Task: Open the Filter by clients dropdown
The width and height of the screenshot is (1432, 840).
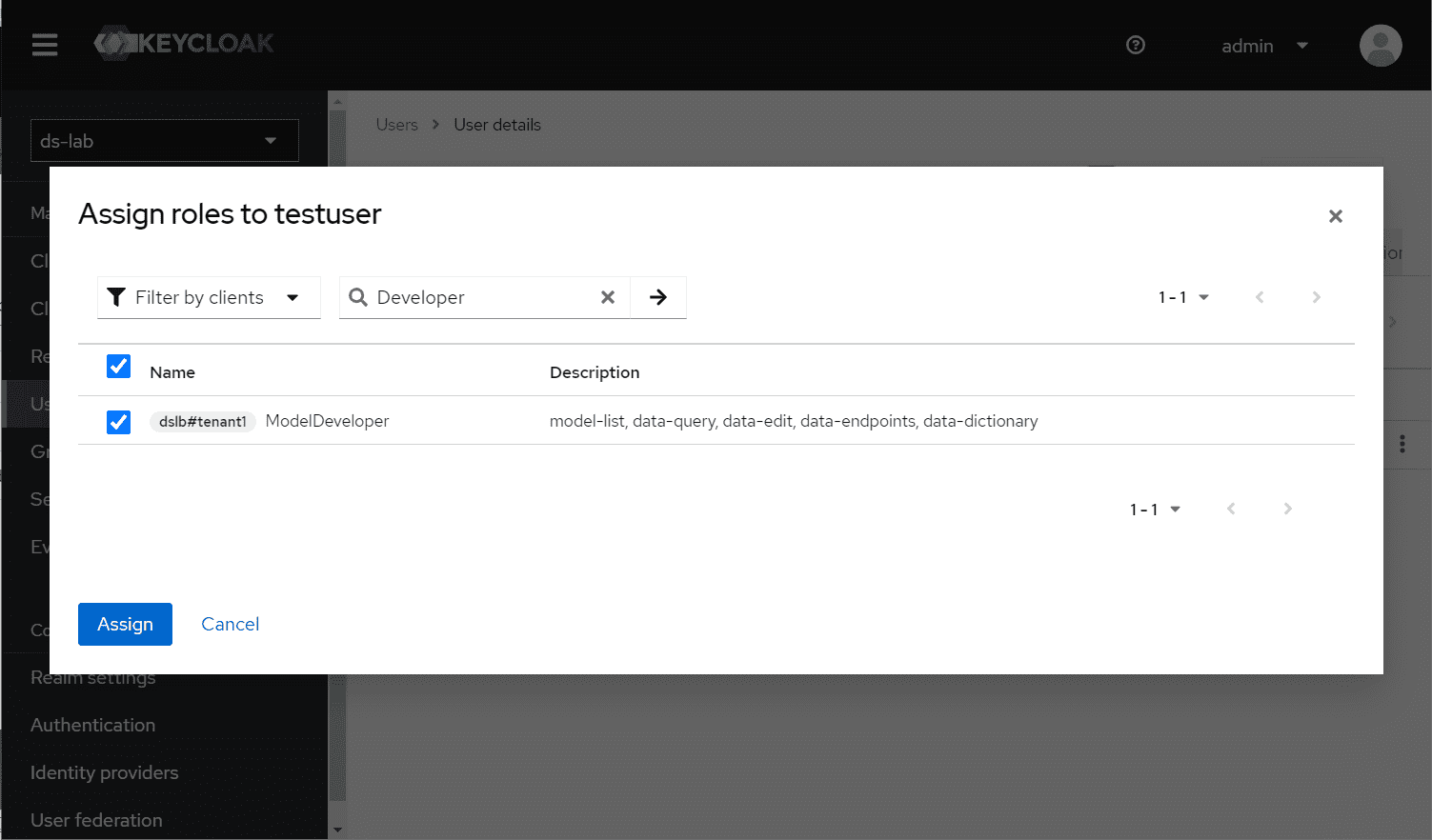Action: click(x=209, y=297)
